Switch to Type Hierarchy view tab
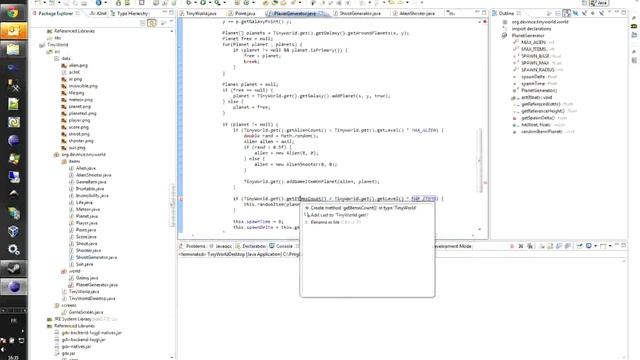The height and width of the screenshot is (360, 640). [x=129, y=13]
